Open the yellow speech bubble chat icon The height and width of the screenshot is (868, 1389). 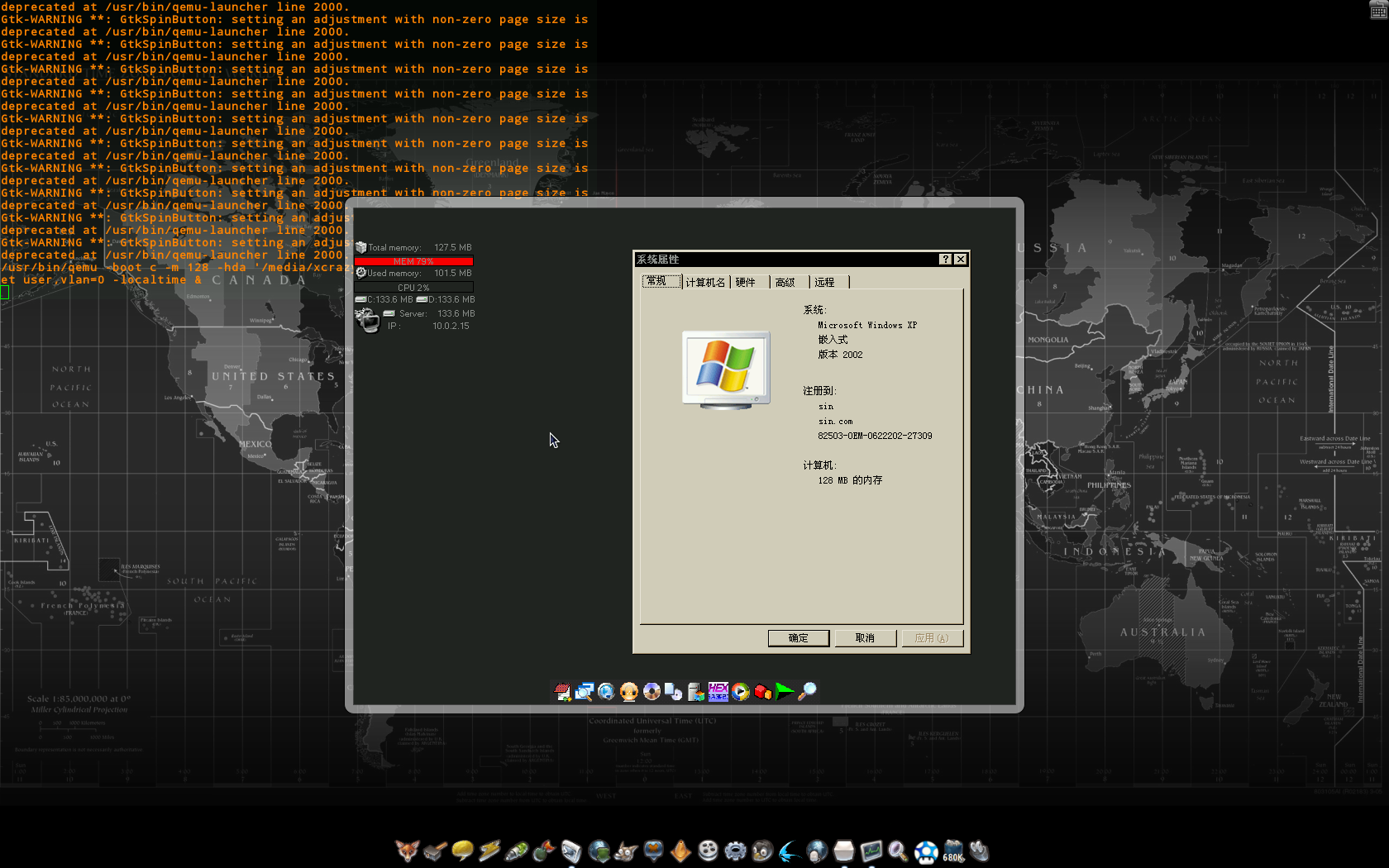pyautogui.click(x=463, y=851)
